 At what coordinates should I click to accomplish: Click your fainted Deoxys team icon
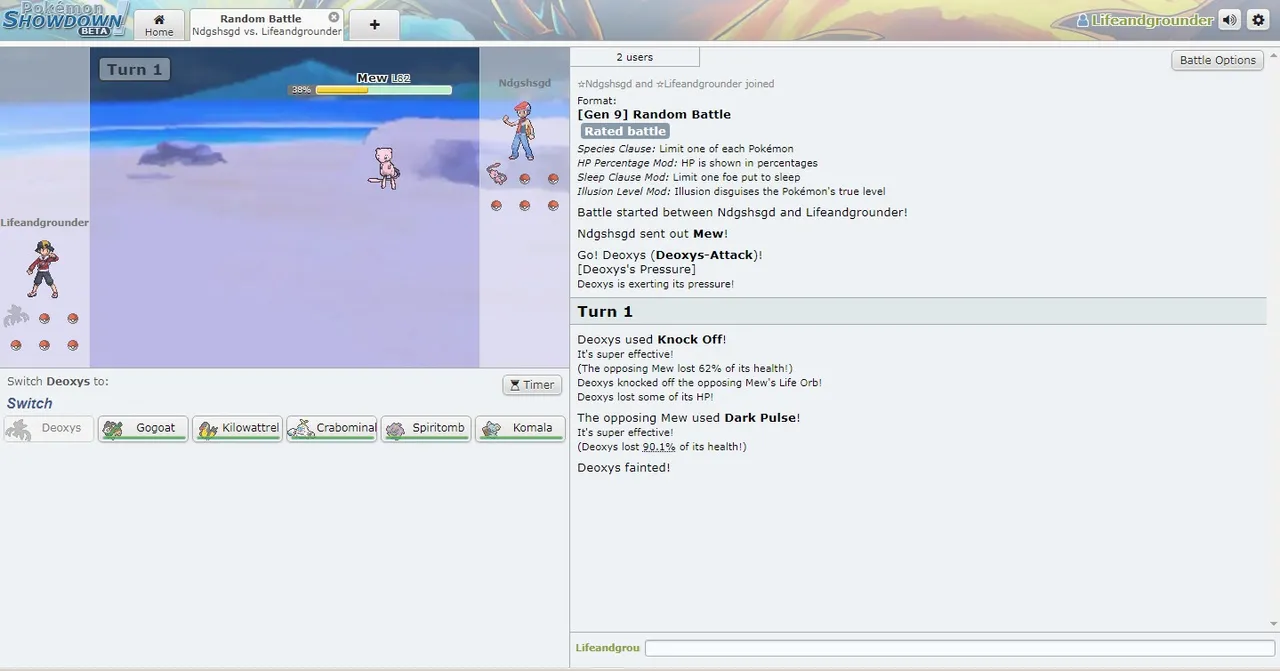click(x=16, y=316)
